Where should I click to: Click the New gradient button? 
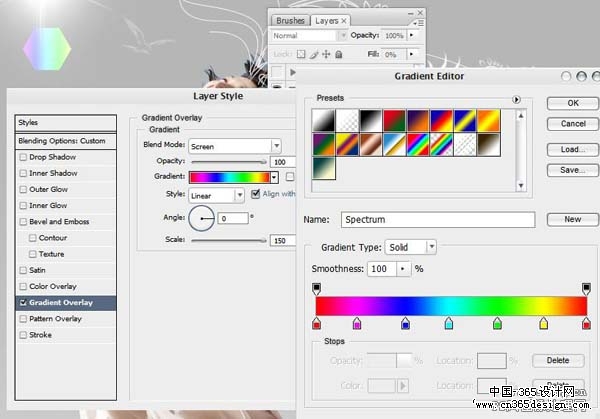point(572,219)
